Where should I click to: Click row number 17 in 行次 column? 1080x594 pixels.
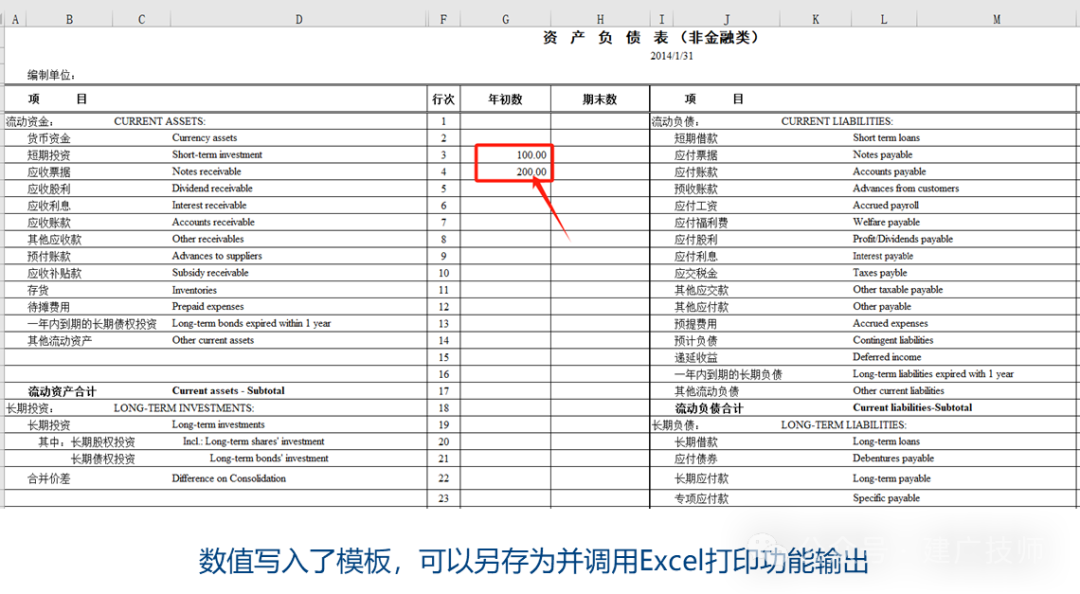point(444,391)
